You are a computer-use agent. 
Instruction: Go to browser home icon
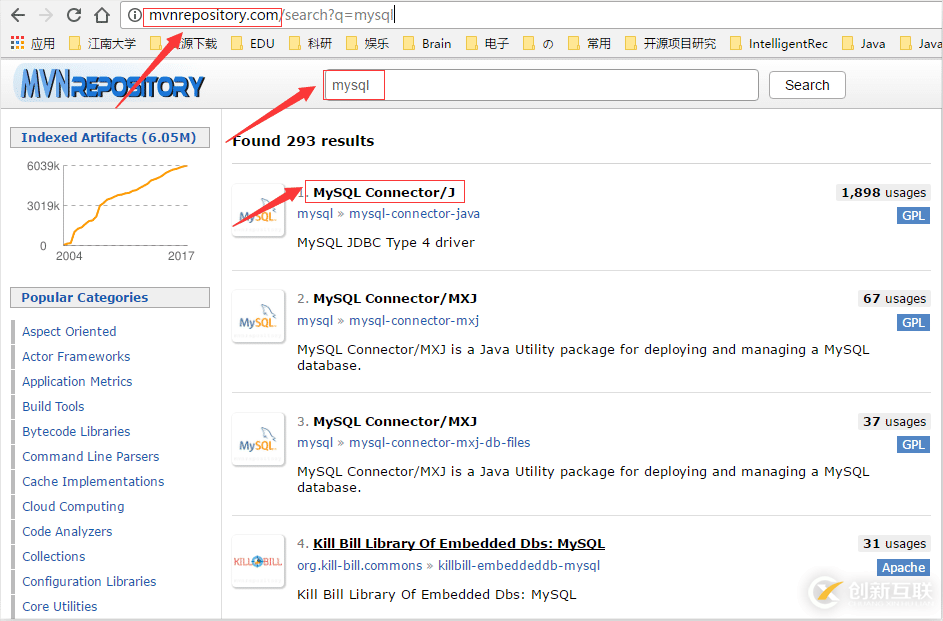102,15
